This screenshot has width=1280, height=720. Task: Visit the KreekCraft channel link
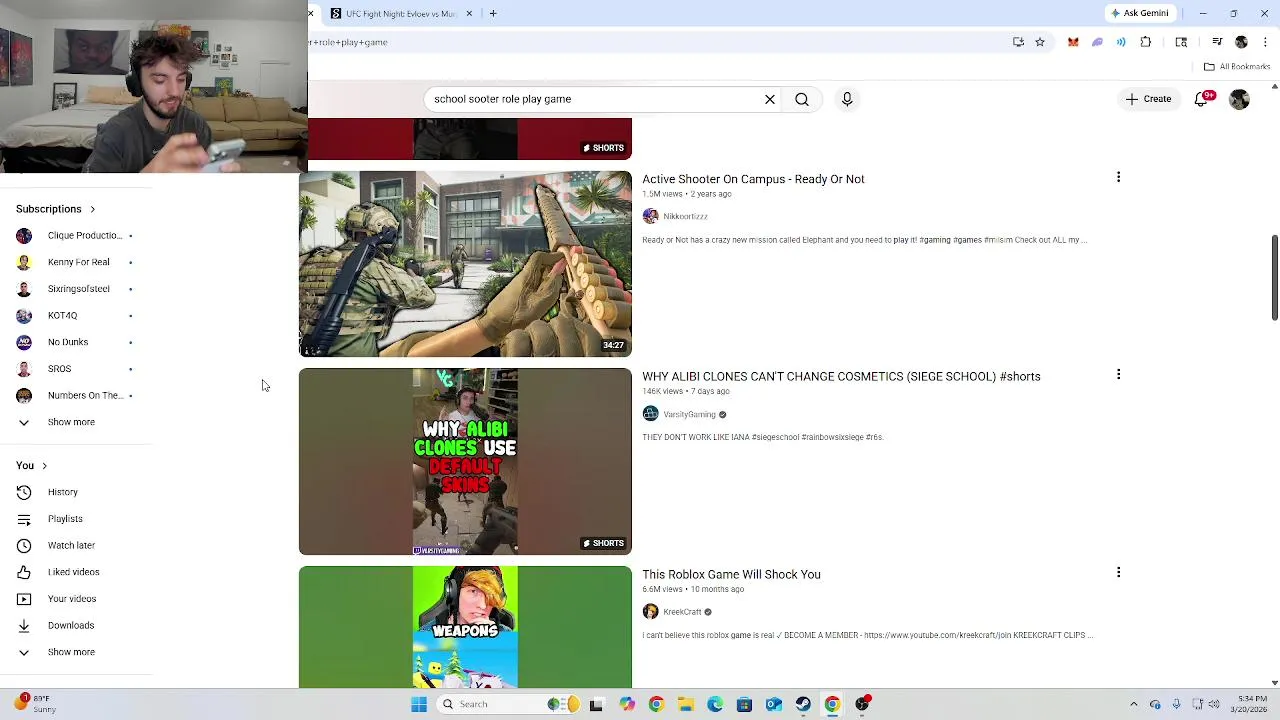tap(682, 612)
